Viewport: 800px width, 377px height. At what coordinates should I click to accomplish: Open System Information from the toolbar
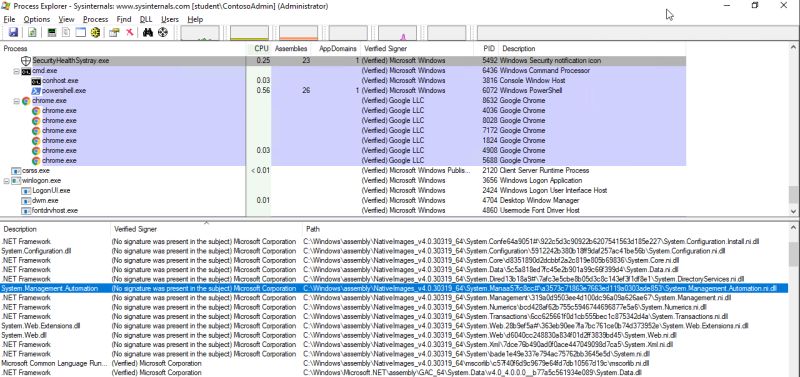click(52, 33)
